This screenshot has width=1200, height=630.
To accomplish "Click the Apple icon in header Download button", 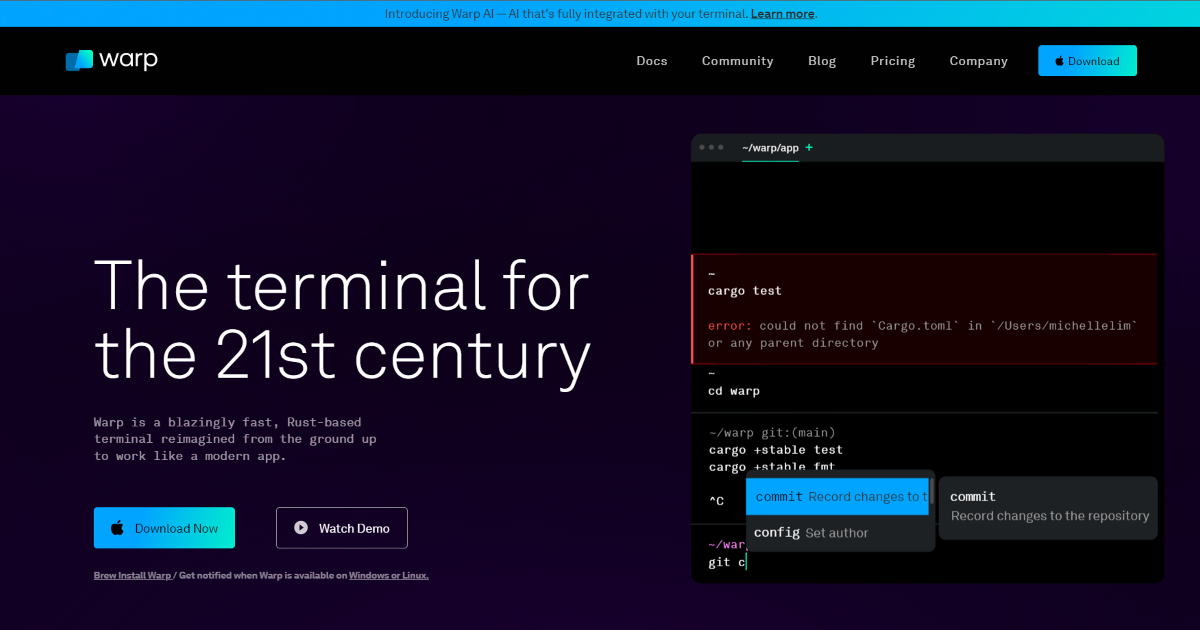I will [x=1059, y=61].
